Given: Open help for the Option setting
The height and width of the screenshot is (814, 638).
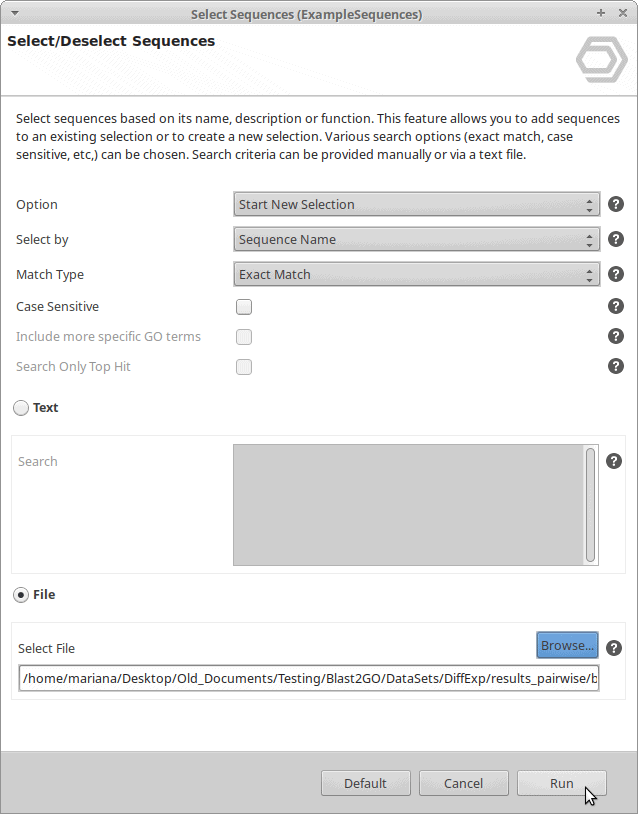Looking at the screenshot, I should click(616, 204).
